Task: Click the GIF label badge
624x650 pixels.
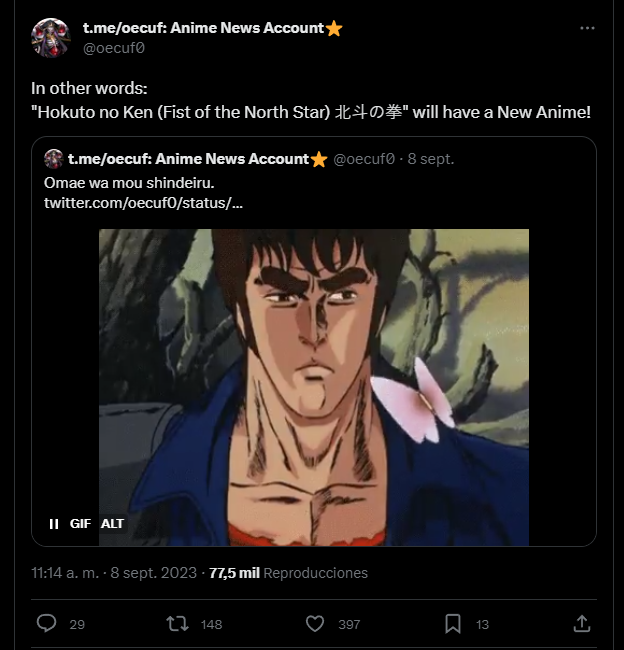Action: coord(80,523)
